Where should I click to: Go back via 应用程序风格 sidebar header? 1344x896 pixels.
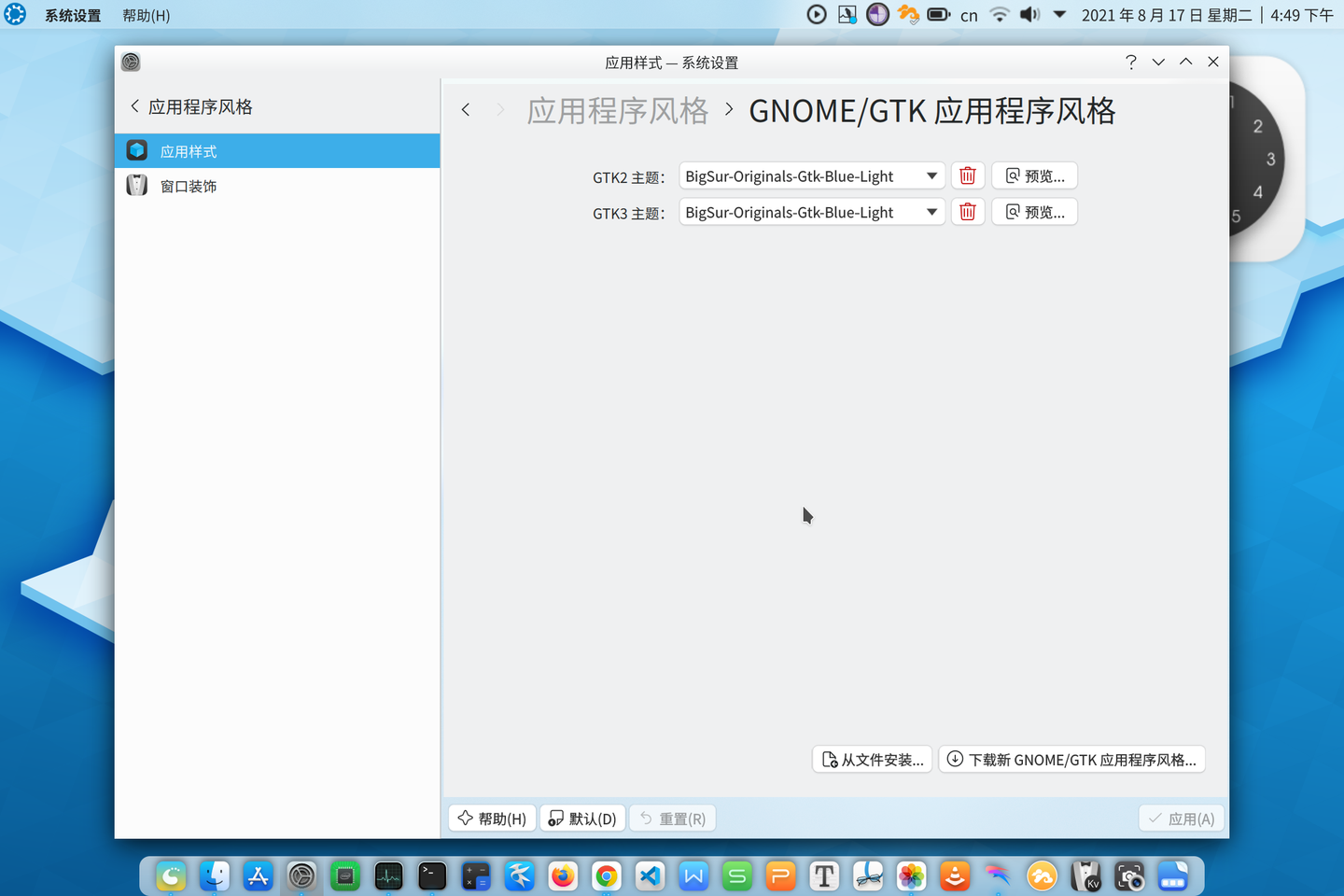[x=191, y=106]
